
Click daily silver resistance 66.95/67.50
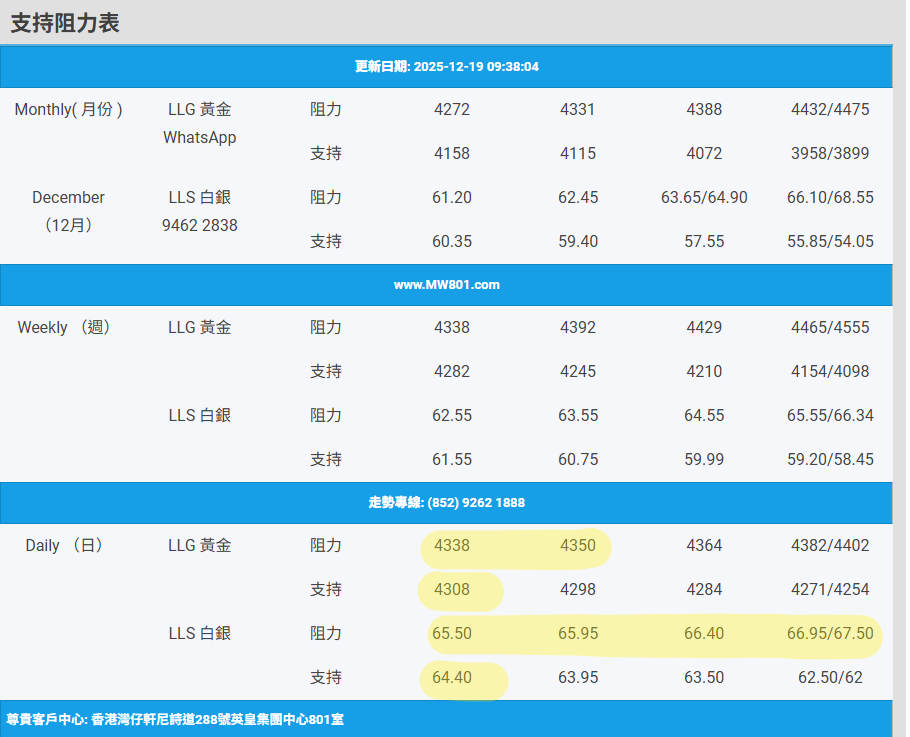[830, 634]
